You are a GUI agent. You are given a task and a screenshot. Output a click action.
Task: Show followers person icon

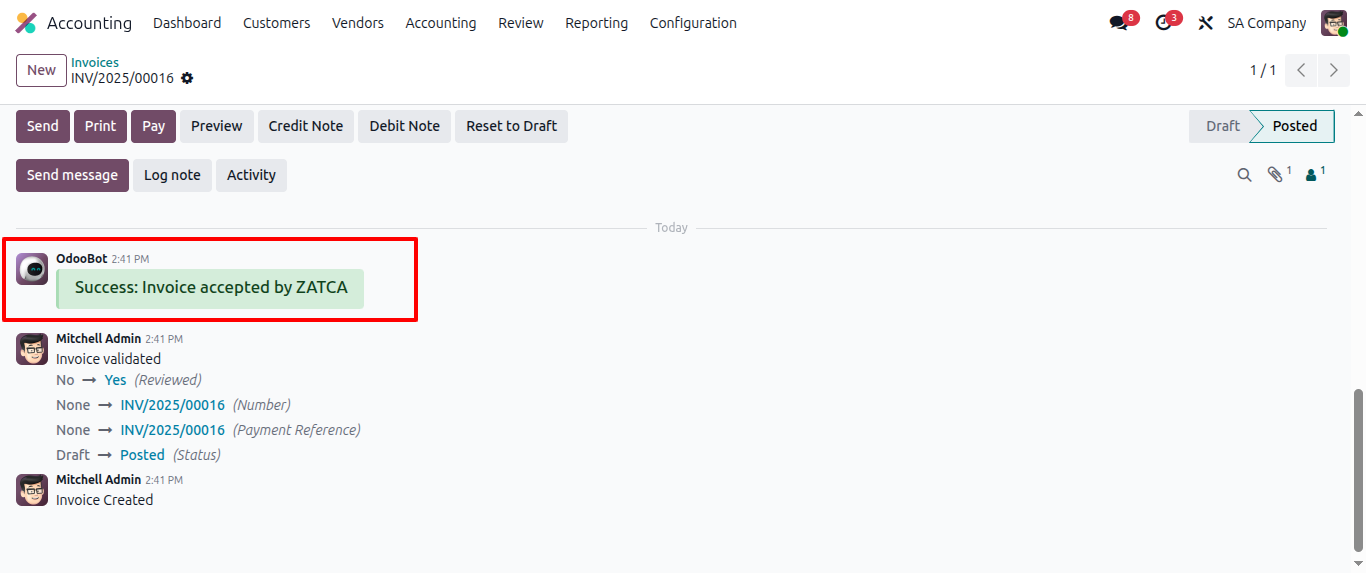(x=1311, y=175)
